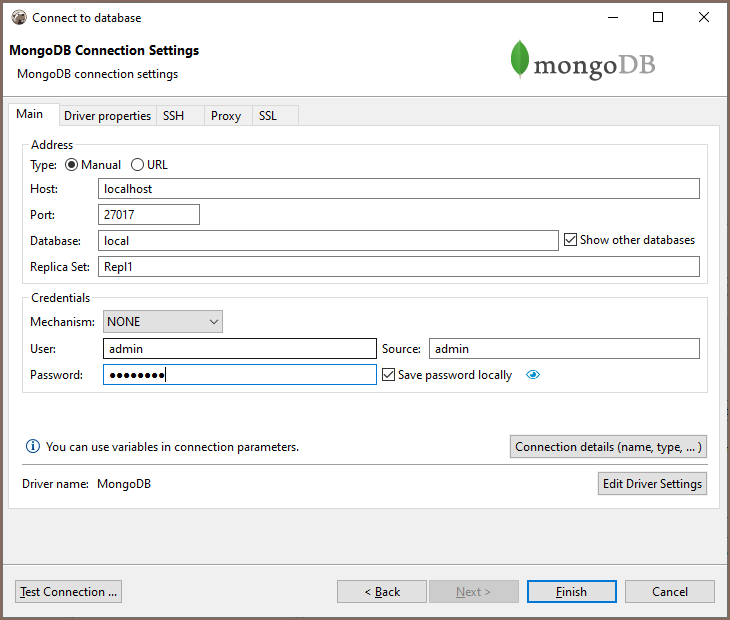Switch to the SSL tab
The image size is (730, 620).
[x=268, y=116]
